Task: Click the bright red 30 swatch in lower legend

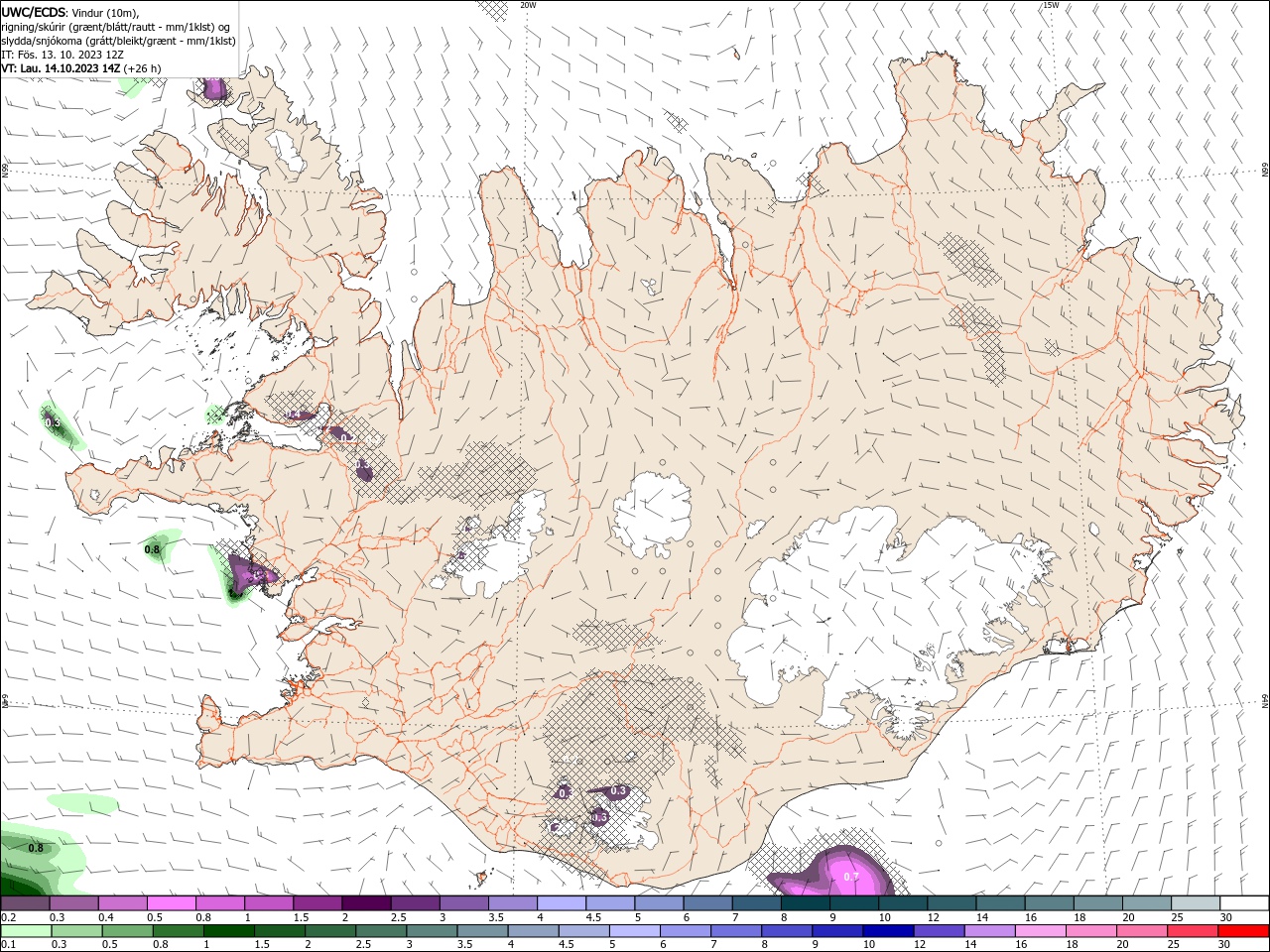Action: [x=1244, y=931]
